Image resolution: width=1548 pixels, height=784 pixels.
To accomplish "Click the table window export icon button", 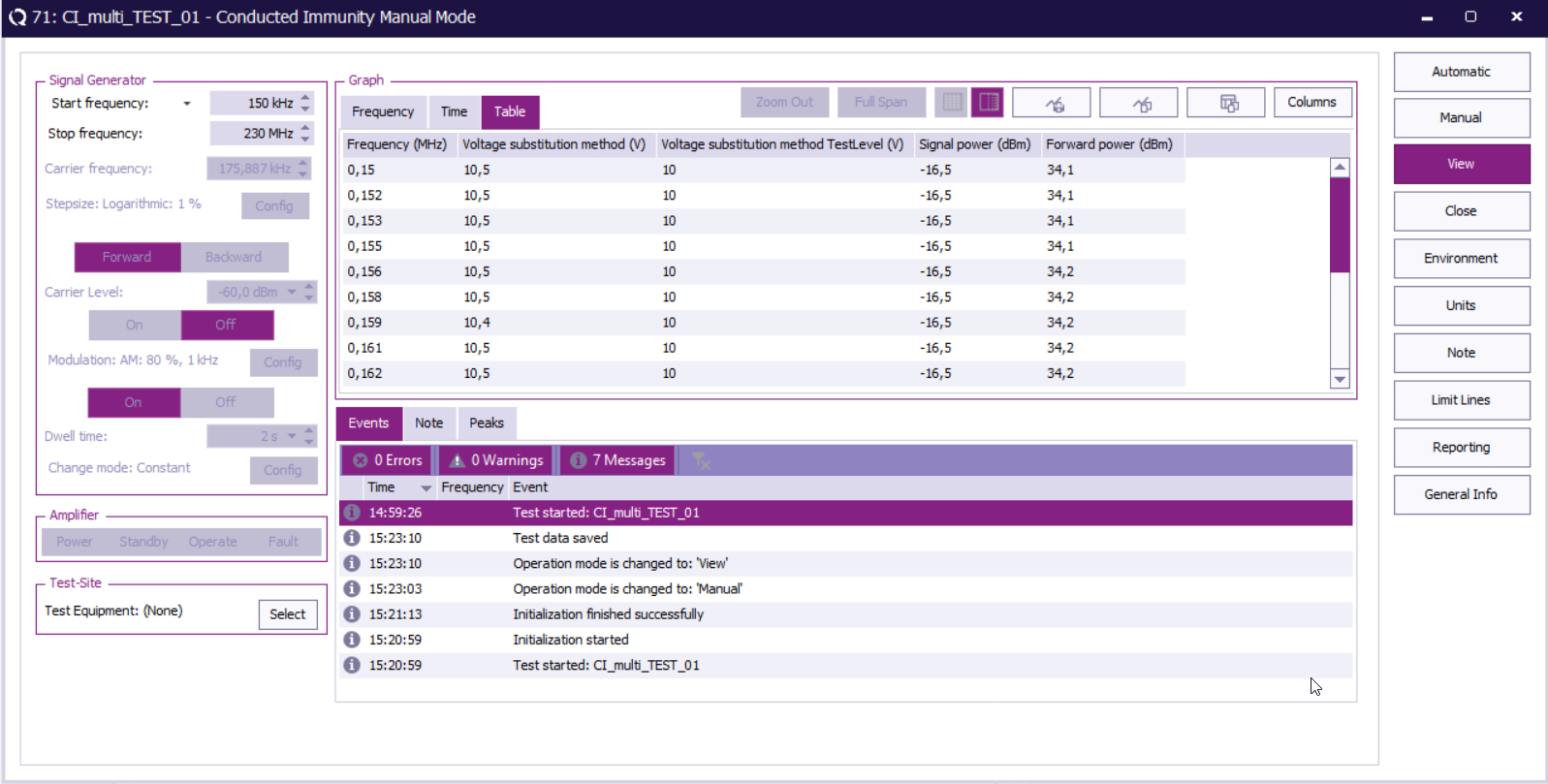I will click(x=1226, y=103).
